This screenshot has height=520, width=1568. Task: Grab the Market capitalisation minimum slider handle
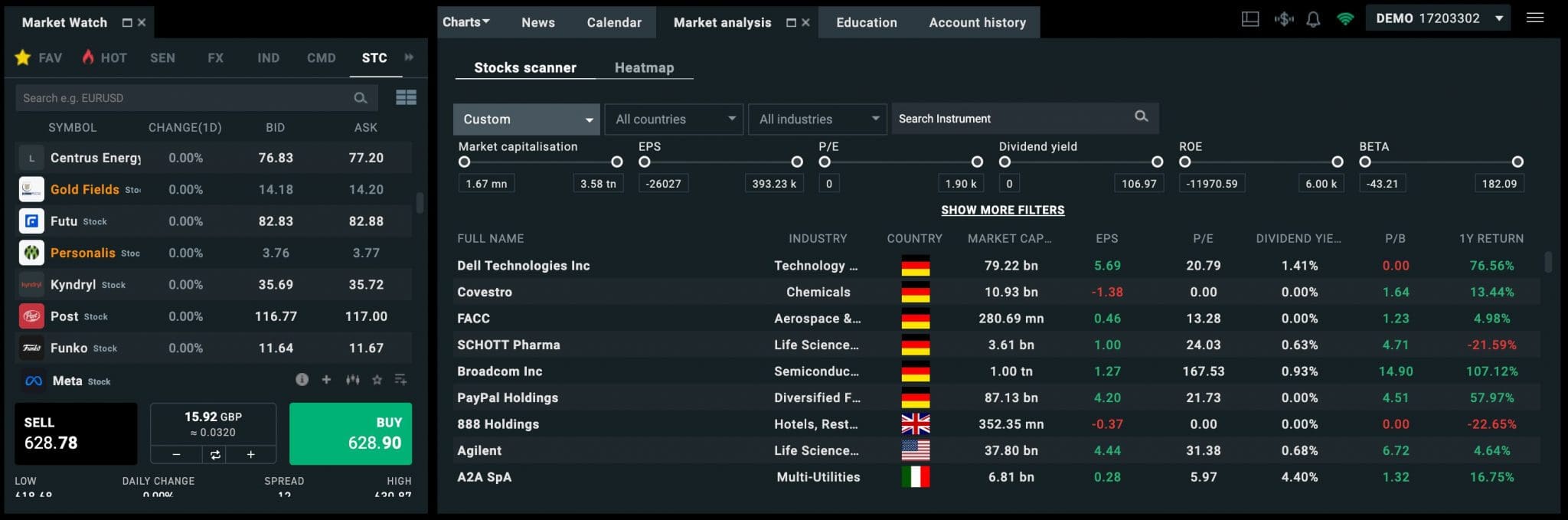tap(464, 162)
